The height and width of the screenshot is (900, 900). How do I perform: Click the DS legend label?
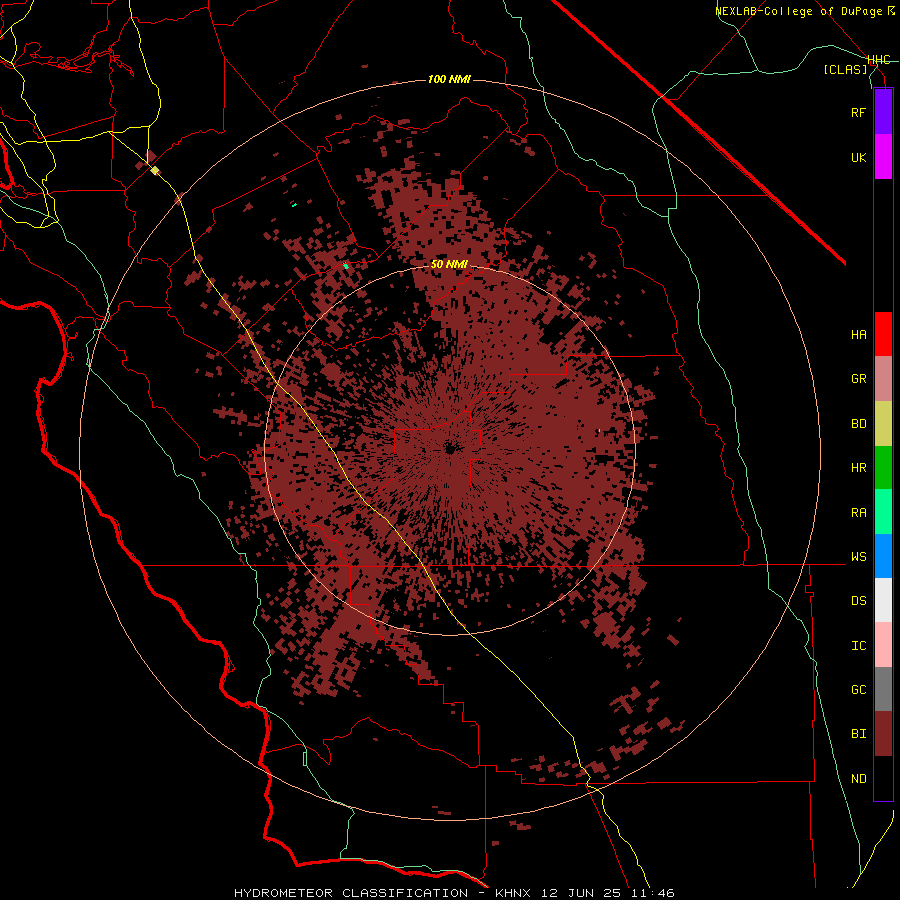859,601
